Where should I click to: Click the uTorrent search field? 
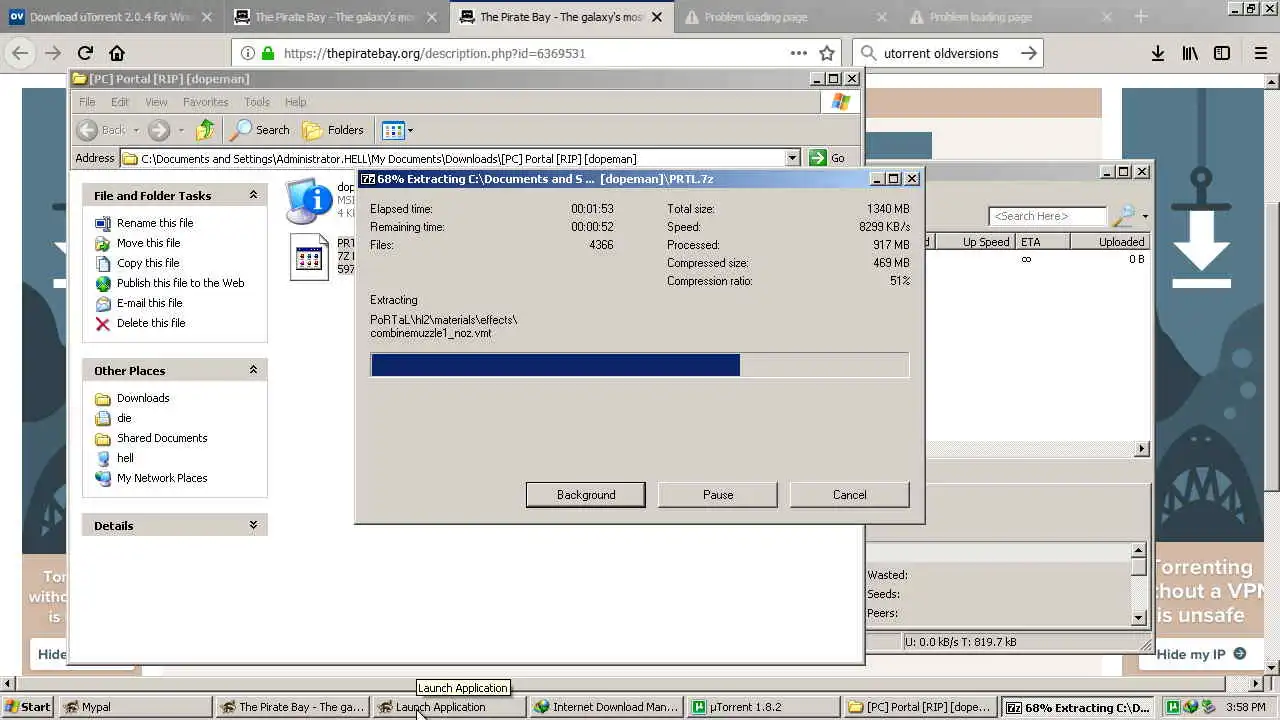(x=1047, y=216)
